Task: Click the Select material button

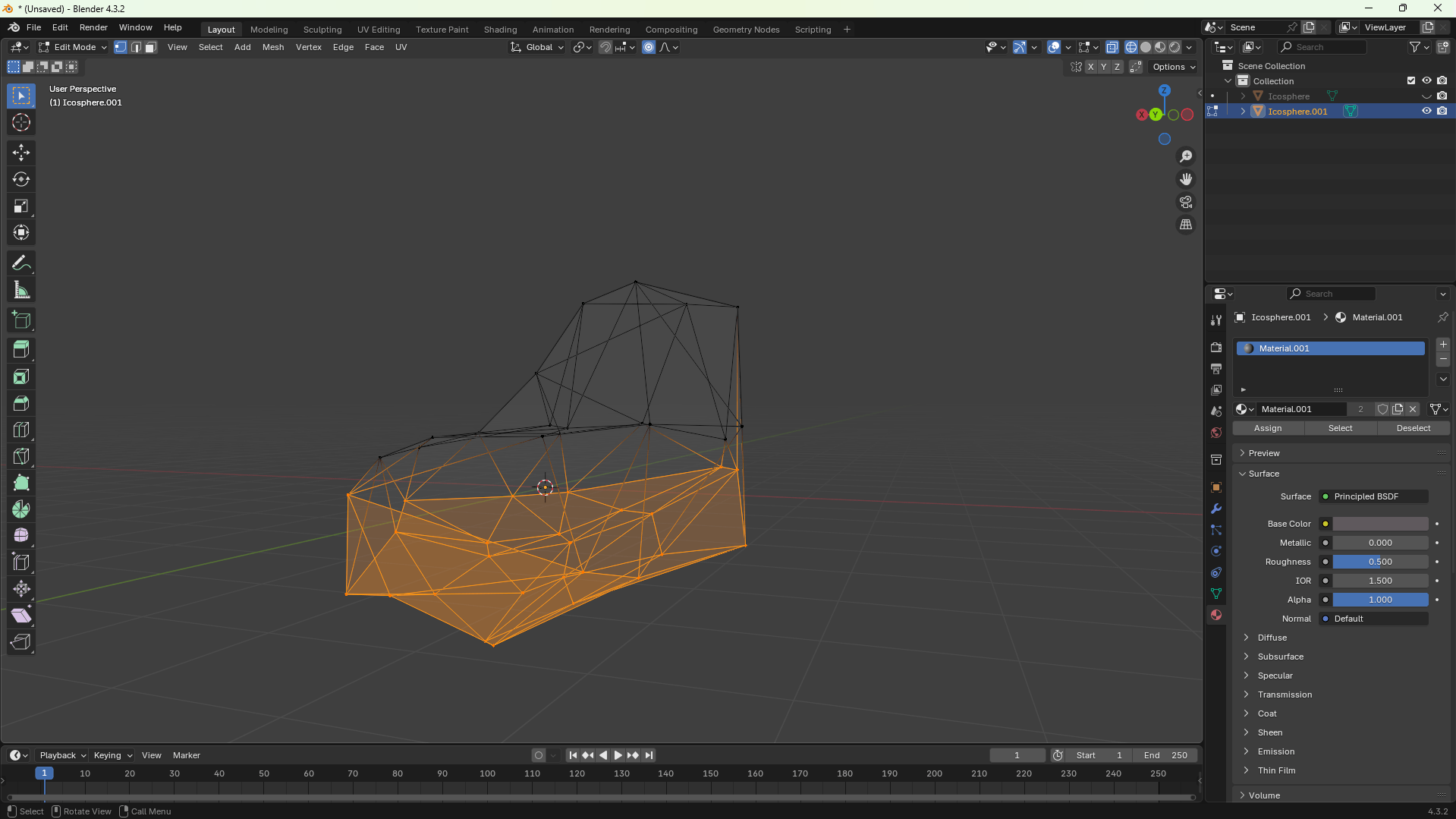Action: [1340, 428]
